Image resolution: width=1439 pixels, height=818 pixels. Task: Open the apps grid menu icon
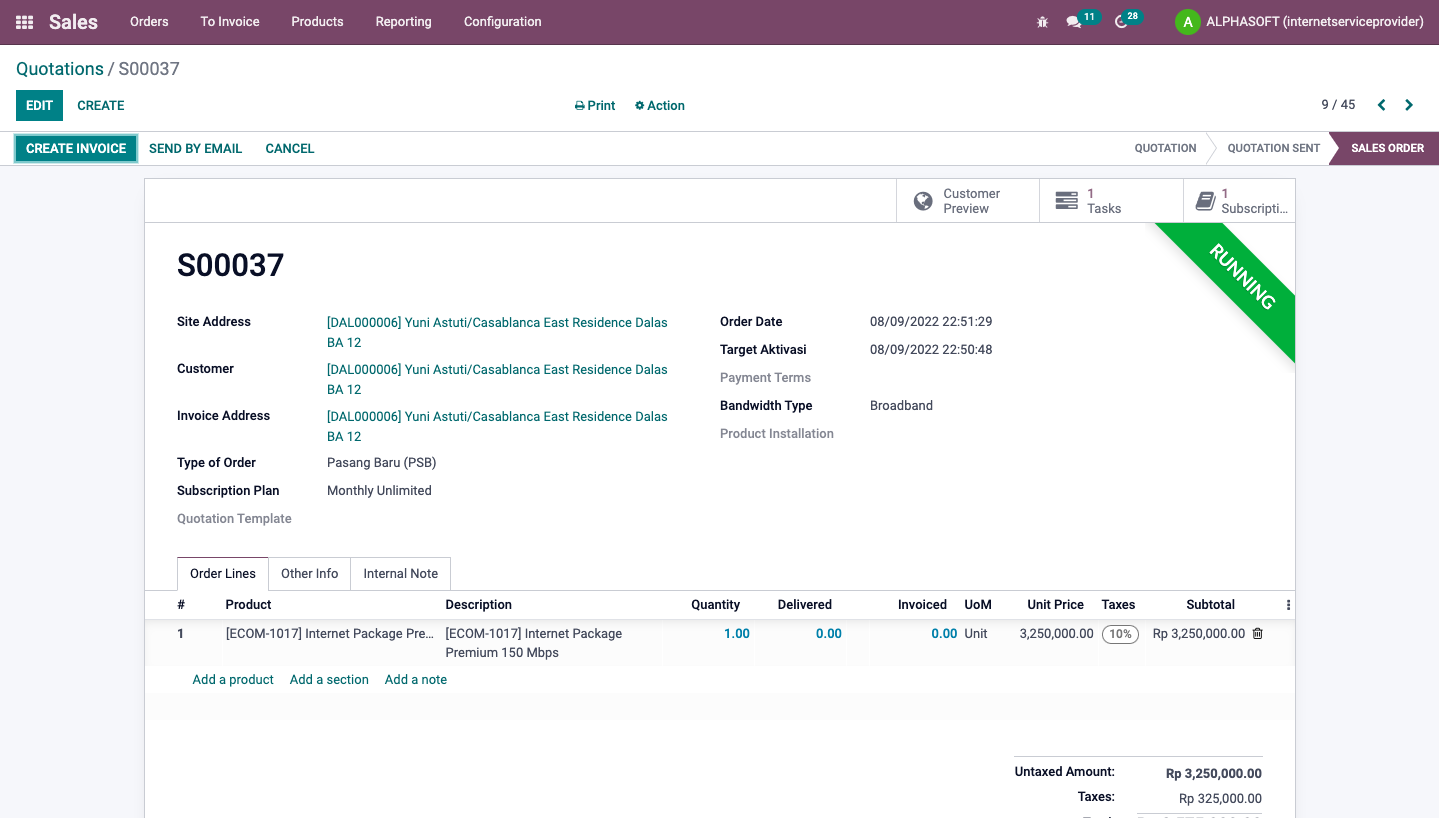tap(25, 22)
